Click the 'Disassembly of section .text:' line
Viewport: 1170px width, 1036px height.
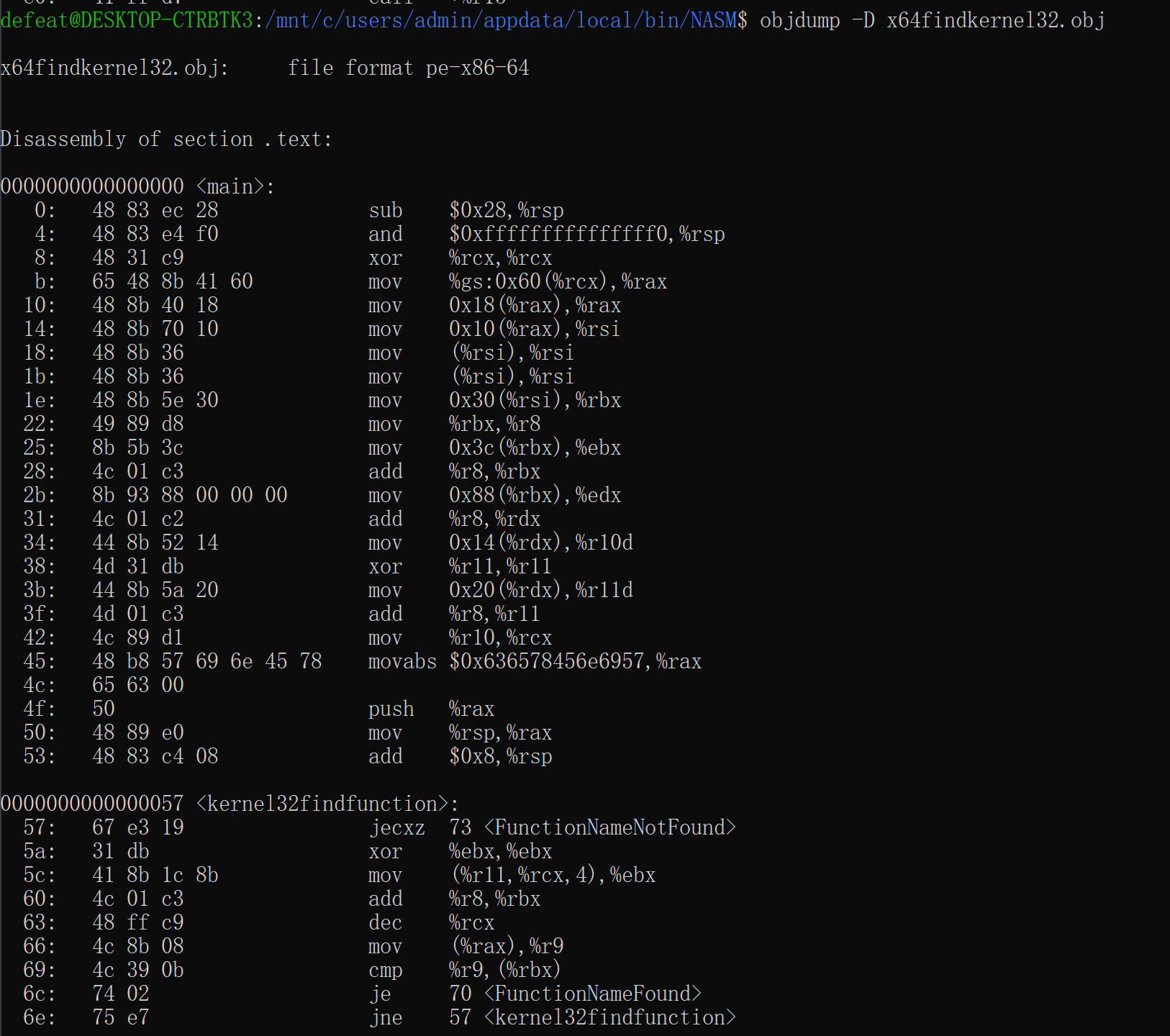166,140
